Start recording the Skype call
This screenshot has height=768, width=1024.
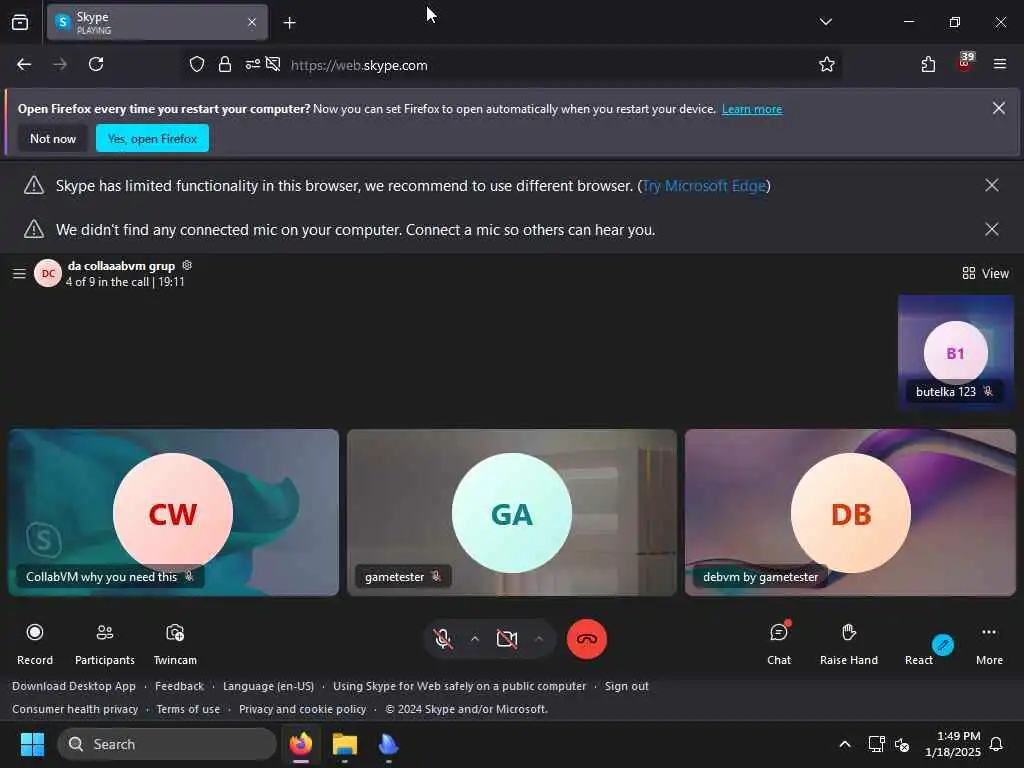35,643
